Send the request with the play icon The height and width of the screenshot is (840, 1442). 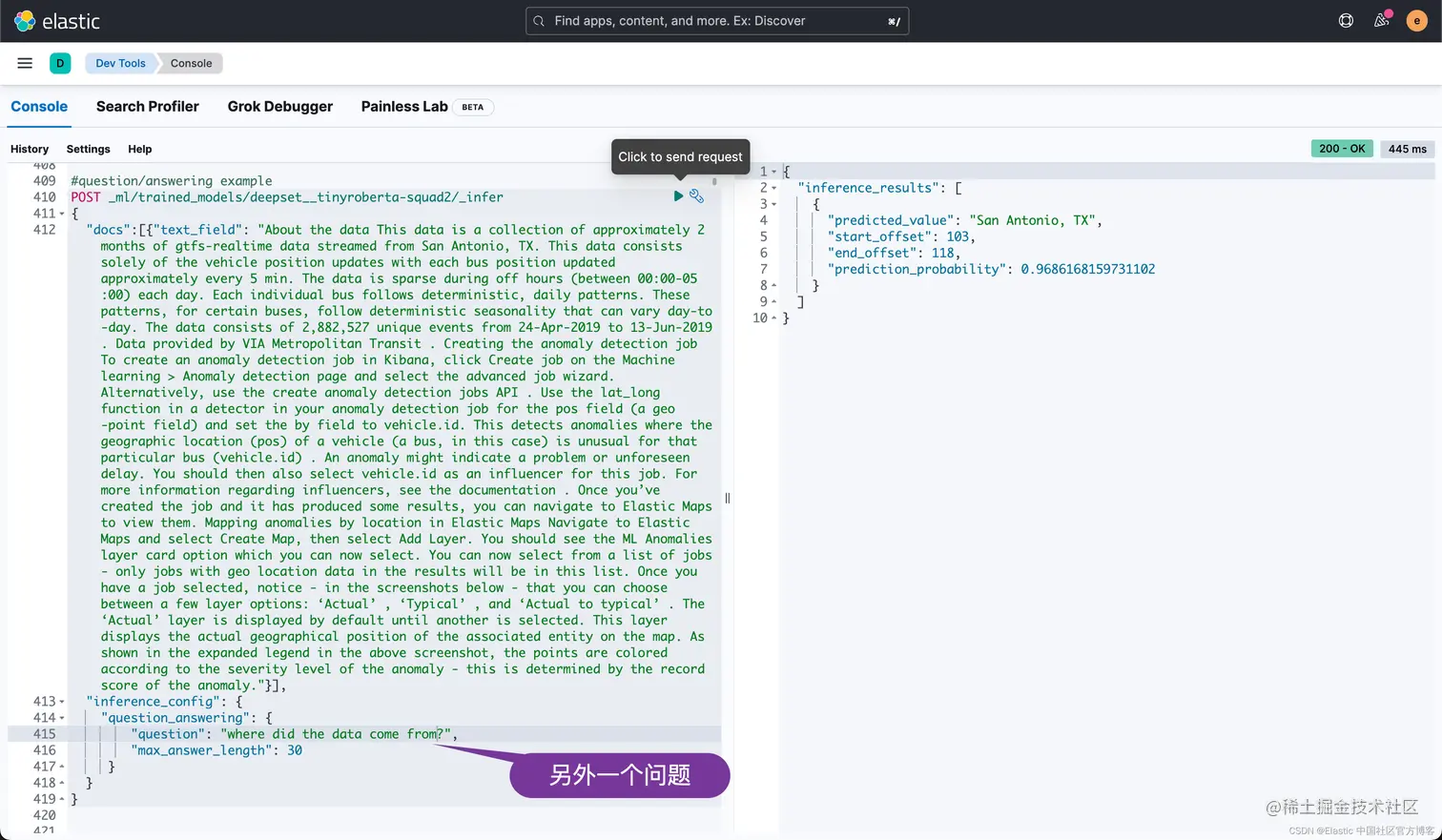678,195
